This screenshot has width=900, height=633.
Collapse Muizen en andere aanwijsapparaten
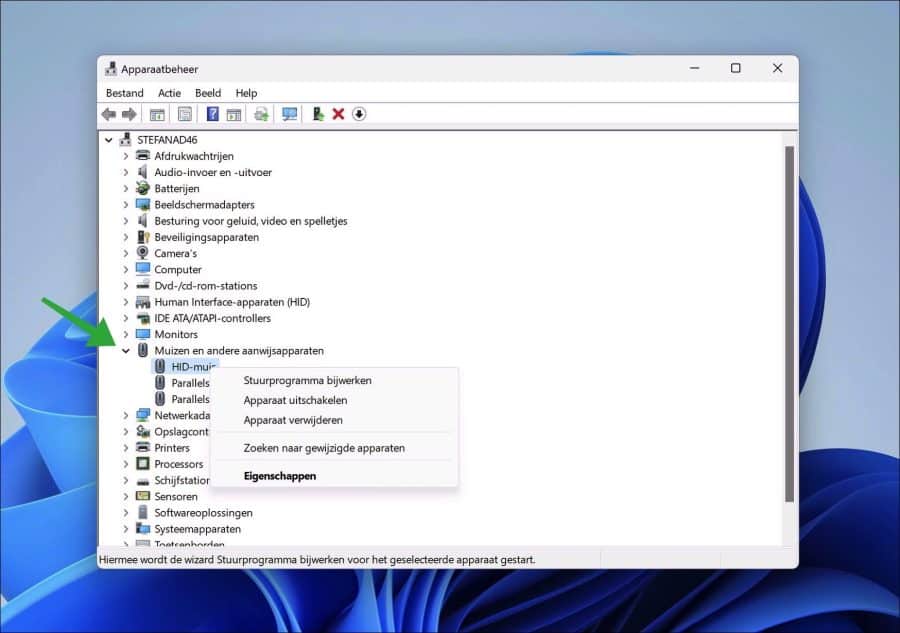126,351
